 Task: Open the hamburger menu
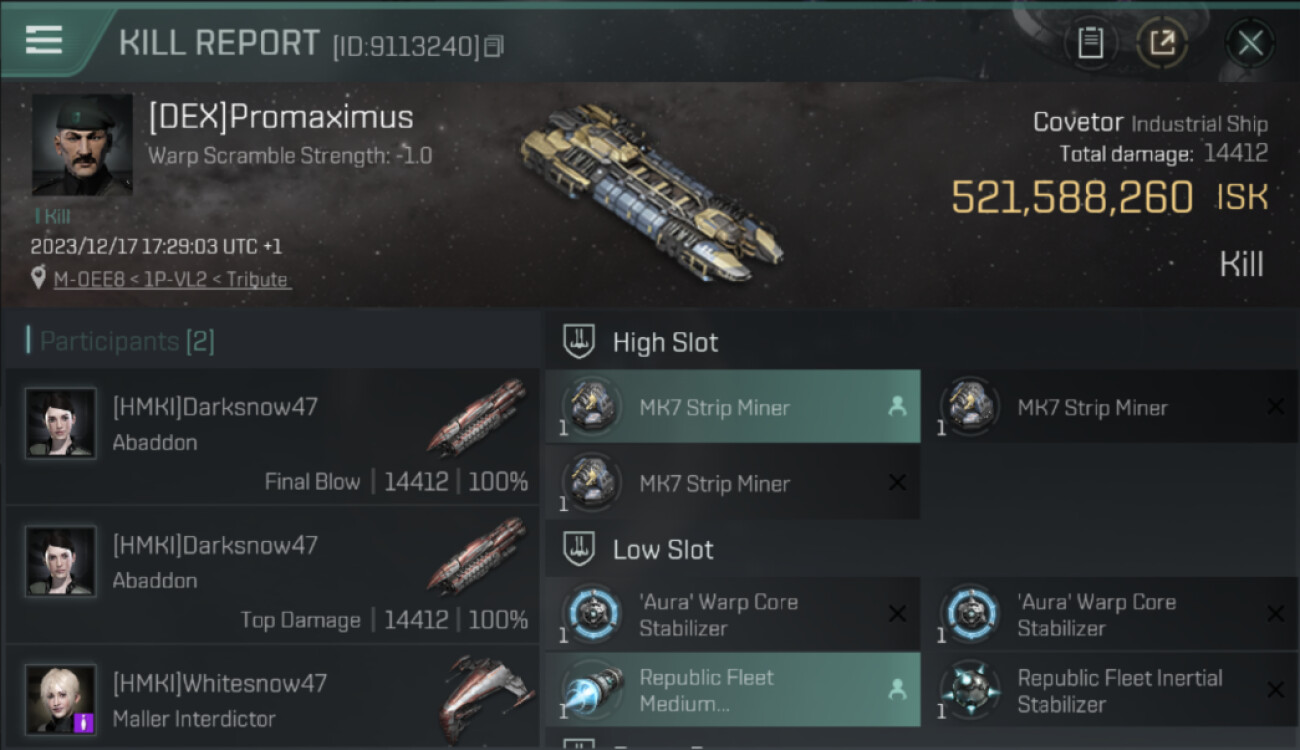[44, 39]
